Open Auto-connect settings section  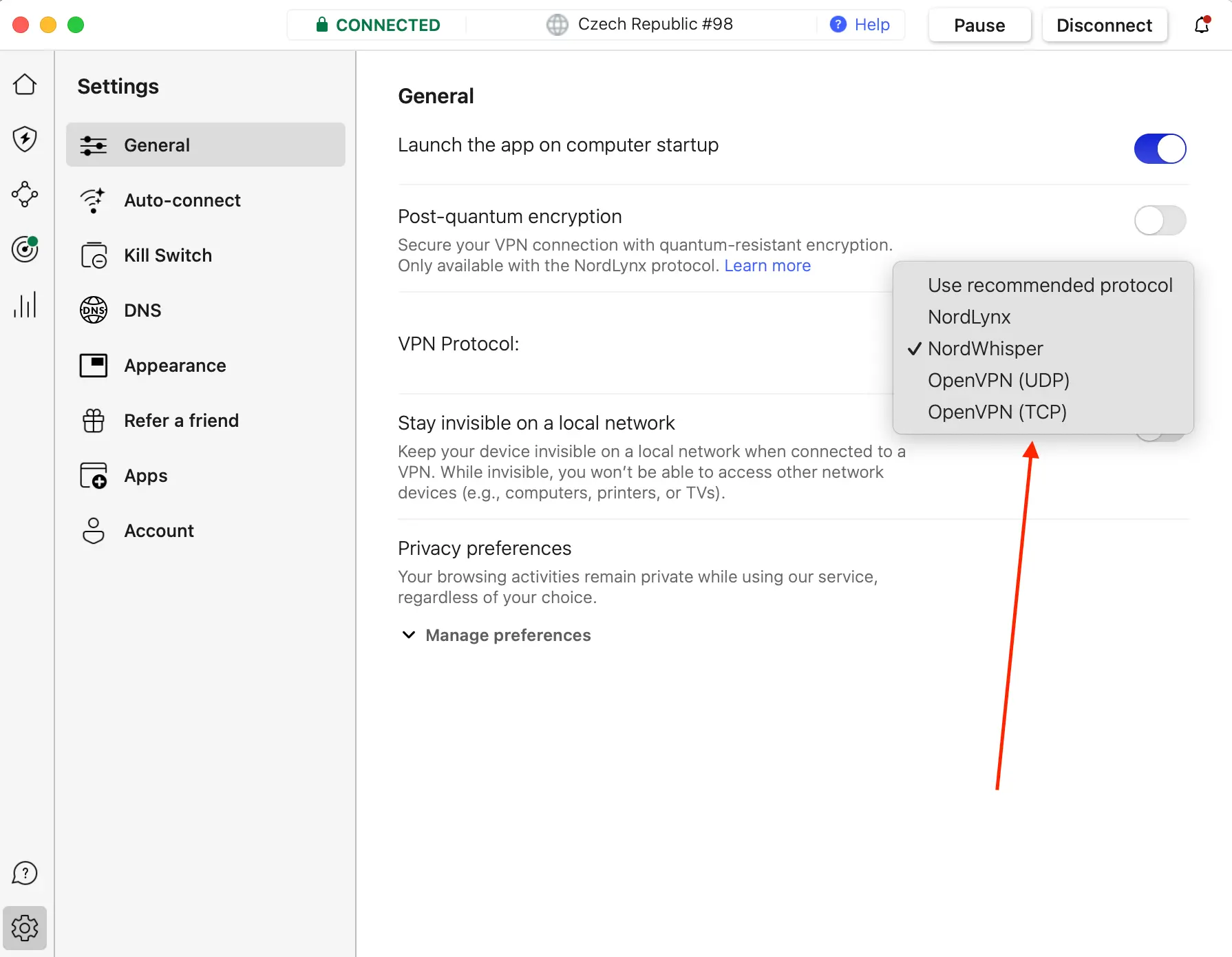point(182,200)
